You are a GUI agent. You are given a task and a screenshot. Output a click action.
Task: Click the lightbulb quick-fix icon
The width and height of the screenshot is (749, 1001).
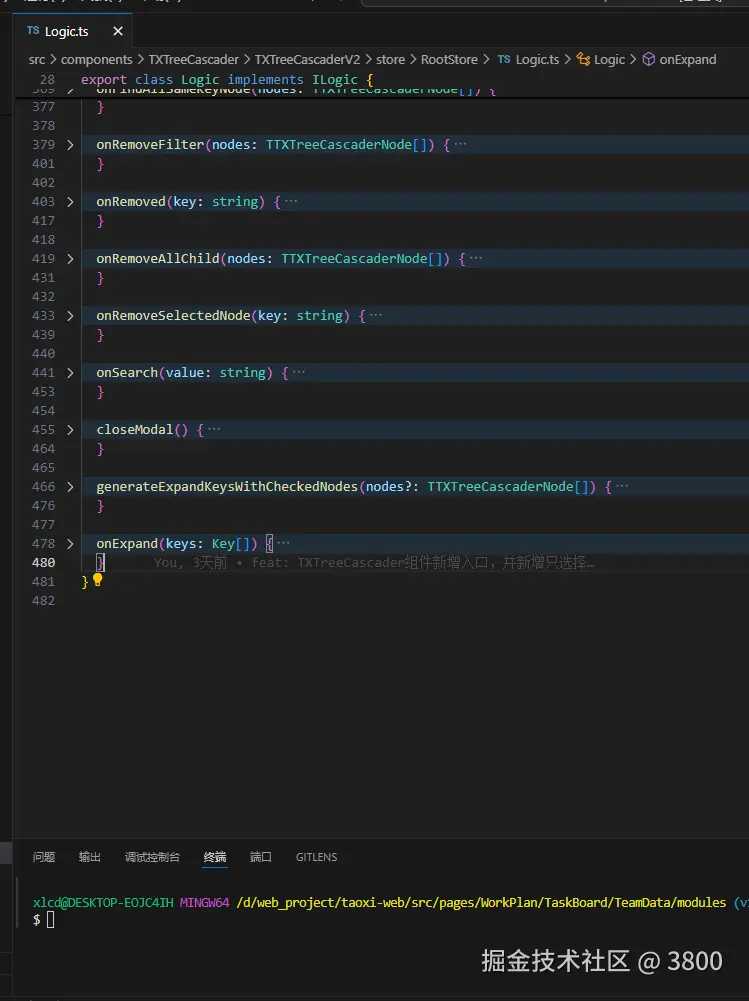[98, 580]
